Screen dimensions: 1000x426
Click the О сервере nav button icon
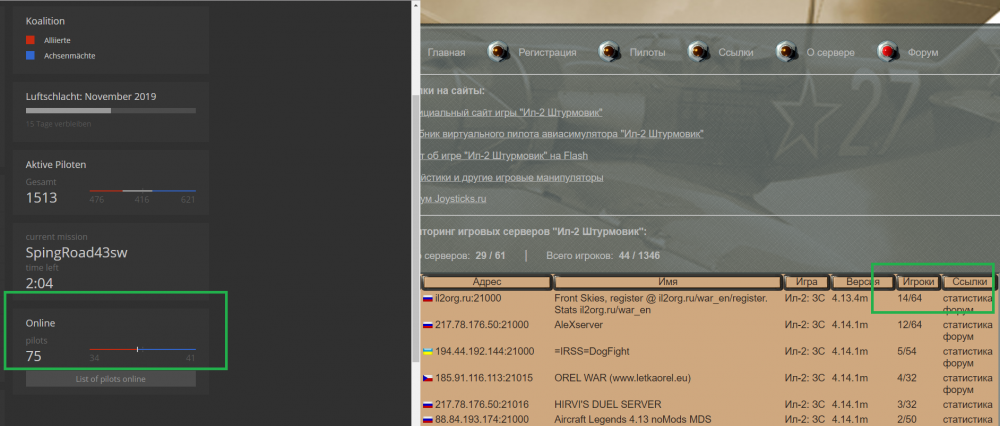(786, 52)
